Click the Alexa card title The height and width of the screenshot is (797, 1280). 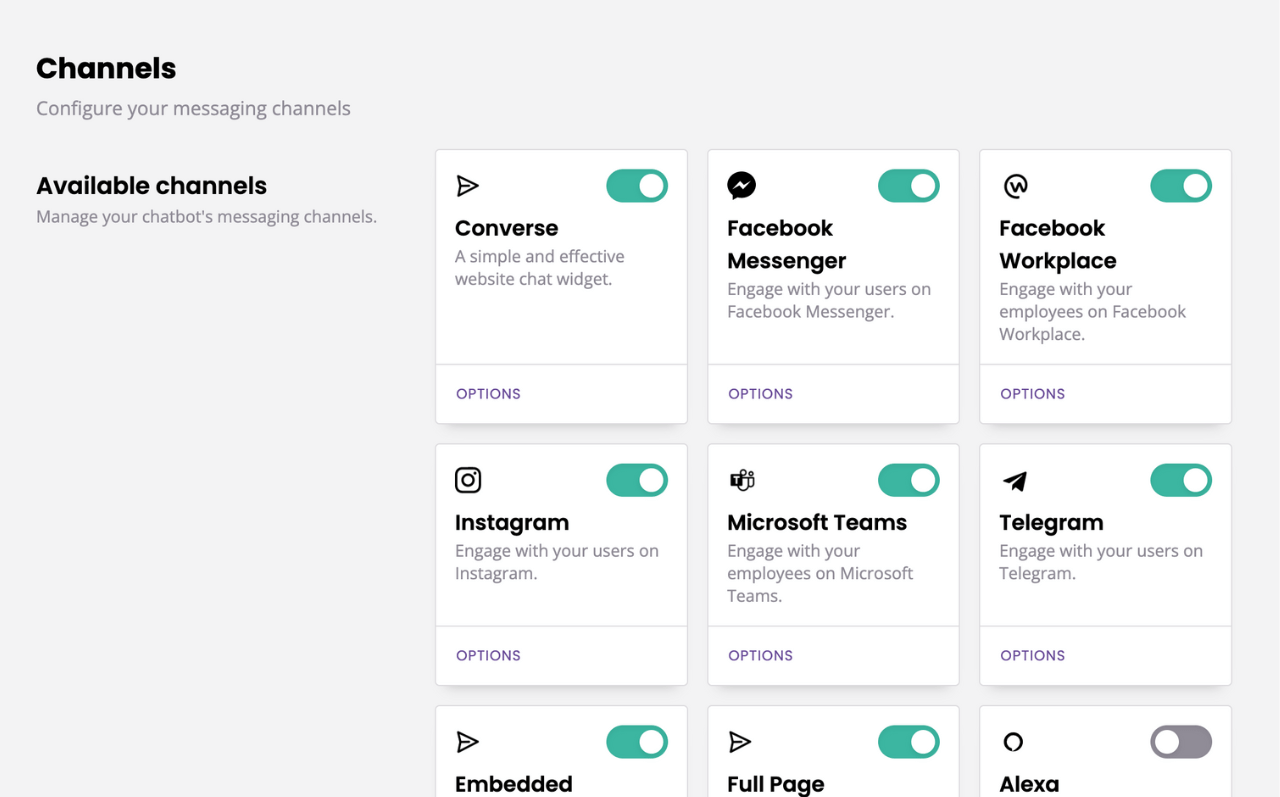[1029, 784]
